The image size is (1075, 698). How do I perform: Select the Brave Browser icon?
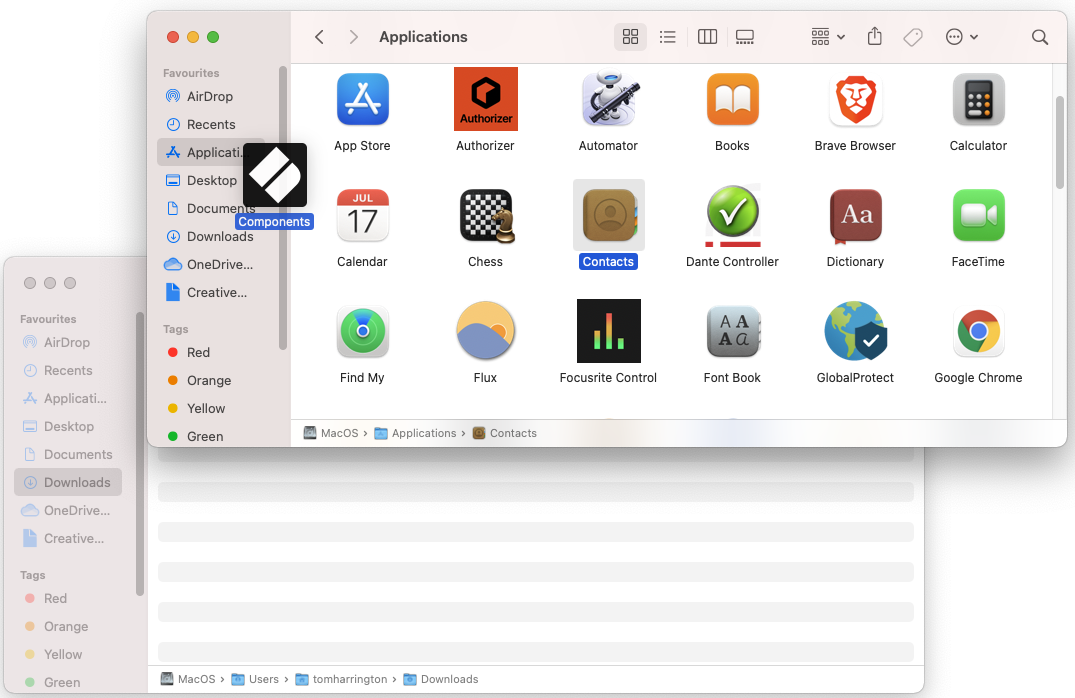pyautogui.click(x=856, y=99)
